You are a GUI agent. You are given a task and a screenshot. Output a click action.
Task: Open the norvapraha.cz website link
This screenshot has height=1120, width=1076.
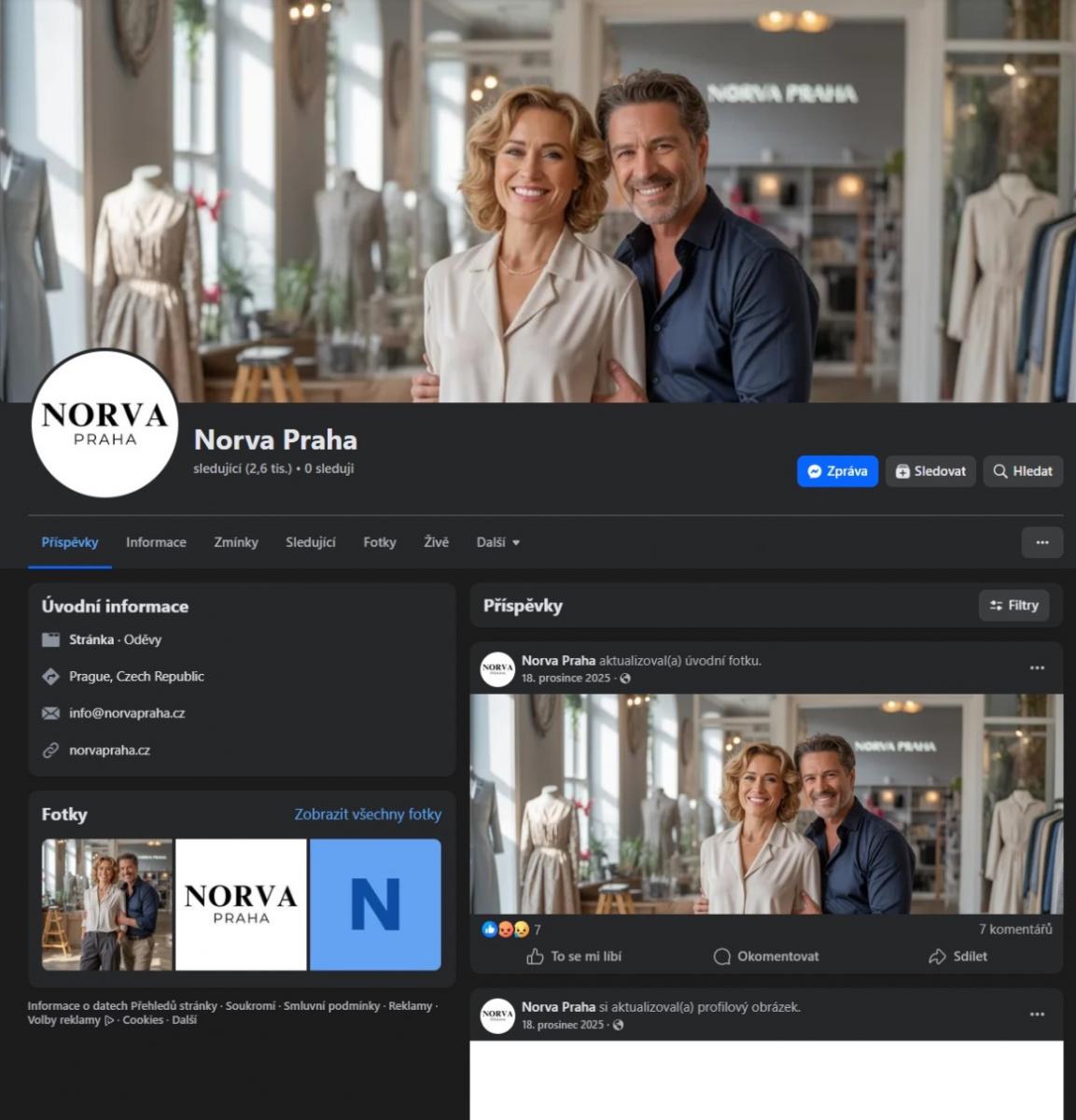(109, 750)
